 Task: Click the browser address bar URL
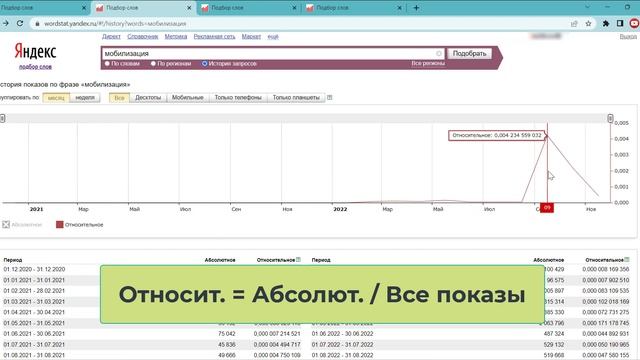point(115,24)
